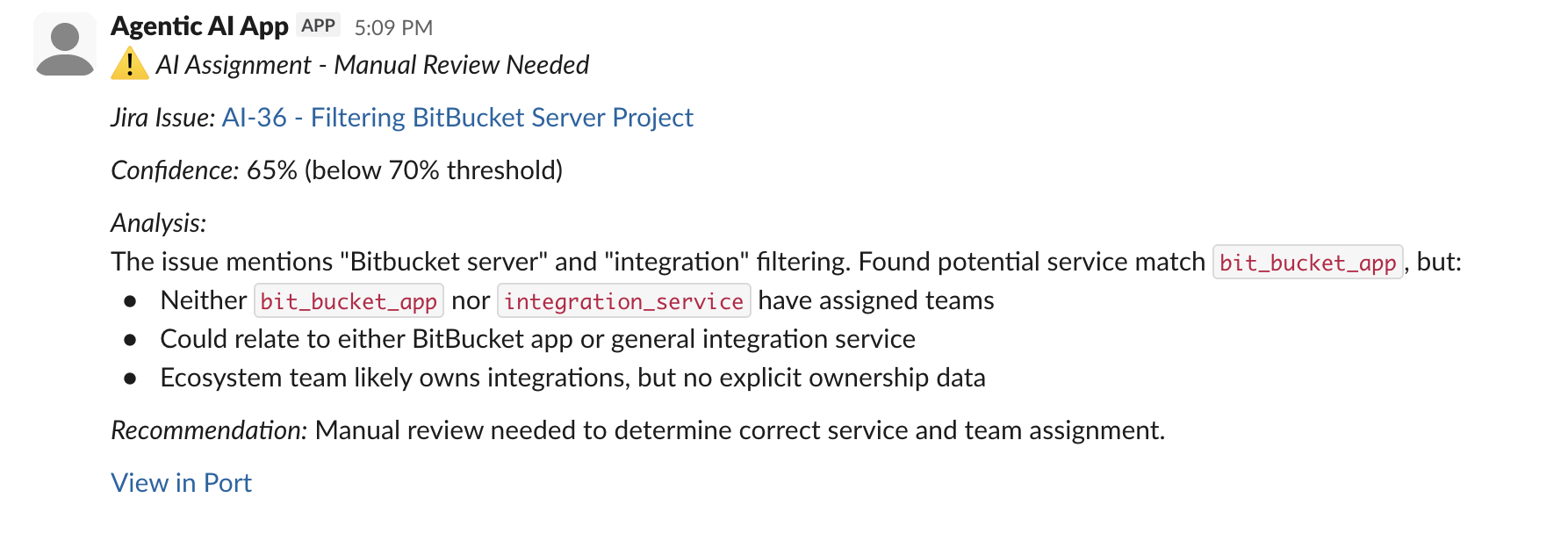Click the integration_service code tag
Viewport: 1568px width, 534px height.
623,301
